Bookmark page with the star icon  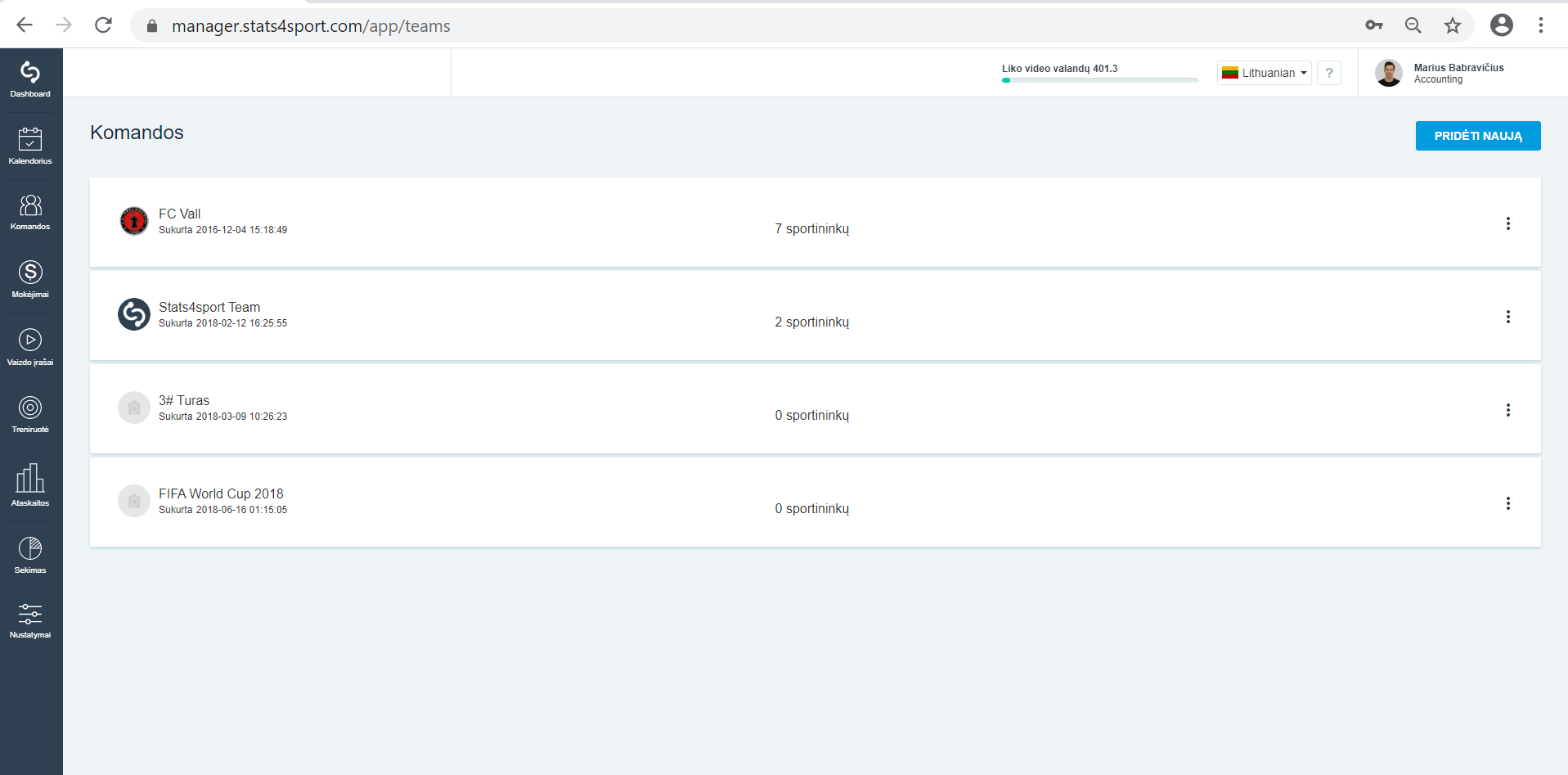point(1453,25)
